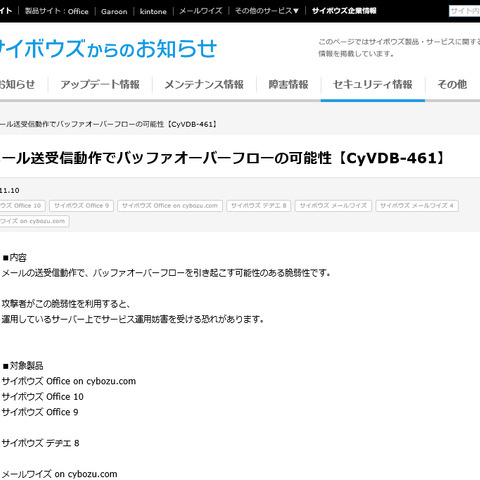Open サイボウズ企業情報 link

tap(344, 11)
